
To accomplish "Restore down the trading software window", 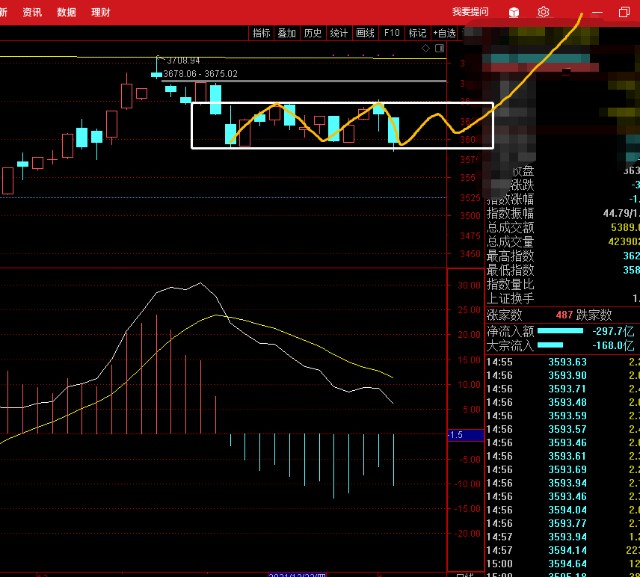I will [x=624, y=12].
